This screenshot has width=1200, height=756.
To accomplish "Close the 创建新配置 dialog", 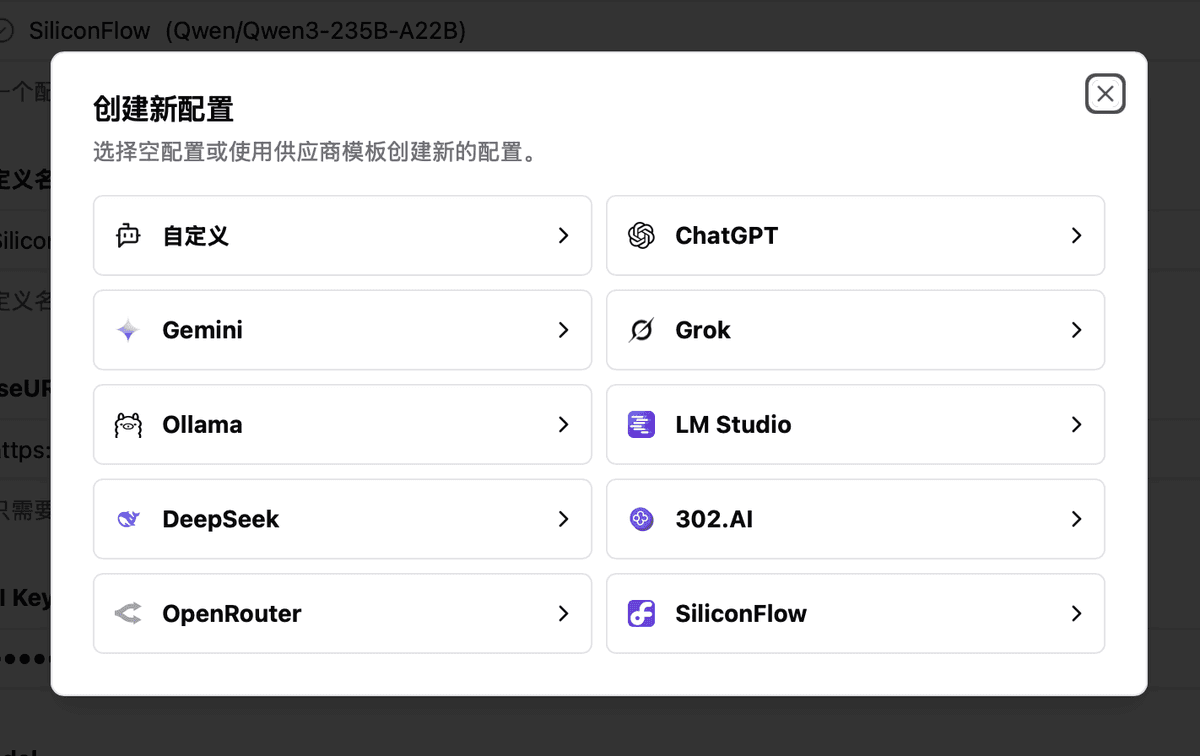I will tap(1105, 94).
